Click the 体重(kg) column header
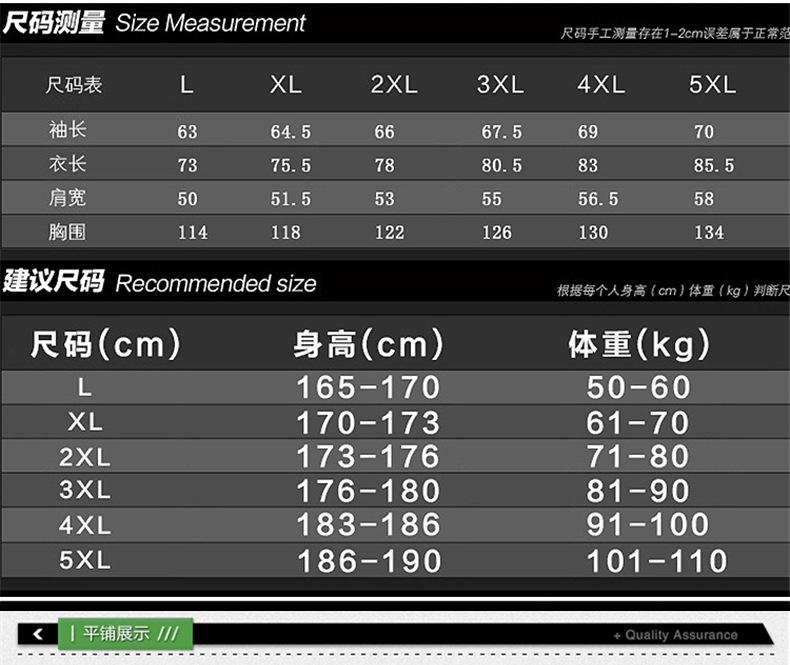The width and height of the screenshot is (790, 665). coord(639,345)
